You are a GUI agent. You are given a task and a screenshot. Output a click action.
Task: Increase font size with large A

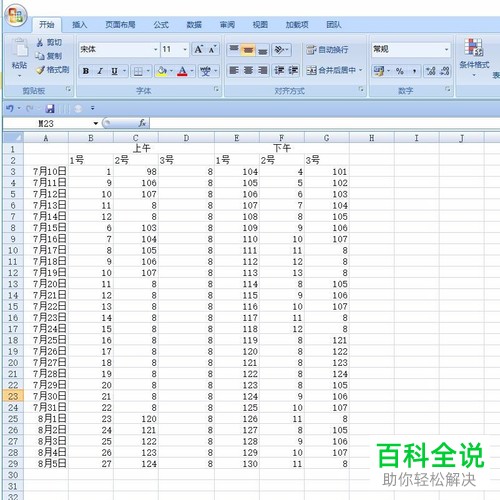click(199, 50)
